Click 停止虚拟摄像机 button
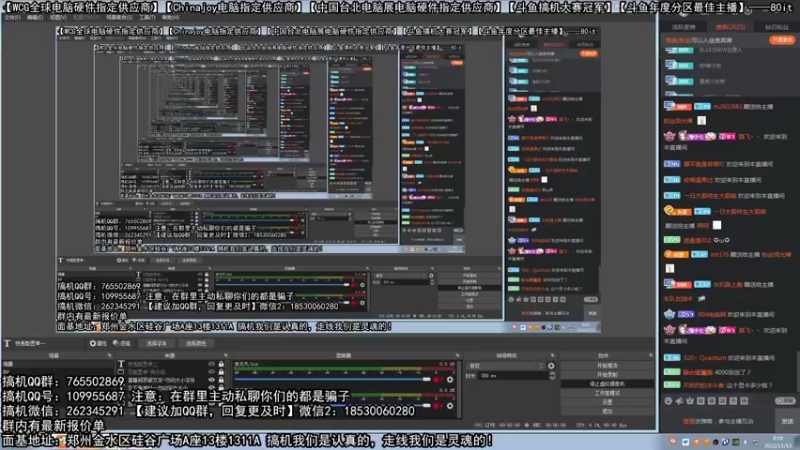The width and height of the screenshot is (800, 450). pyautogui.click(x=607, y=384)
